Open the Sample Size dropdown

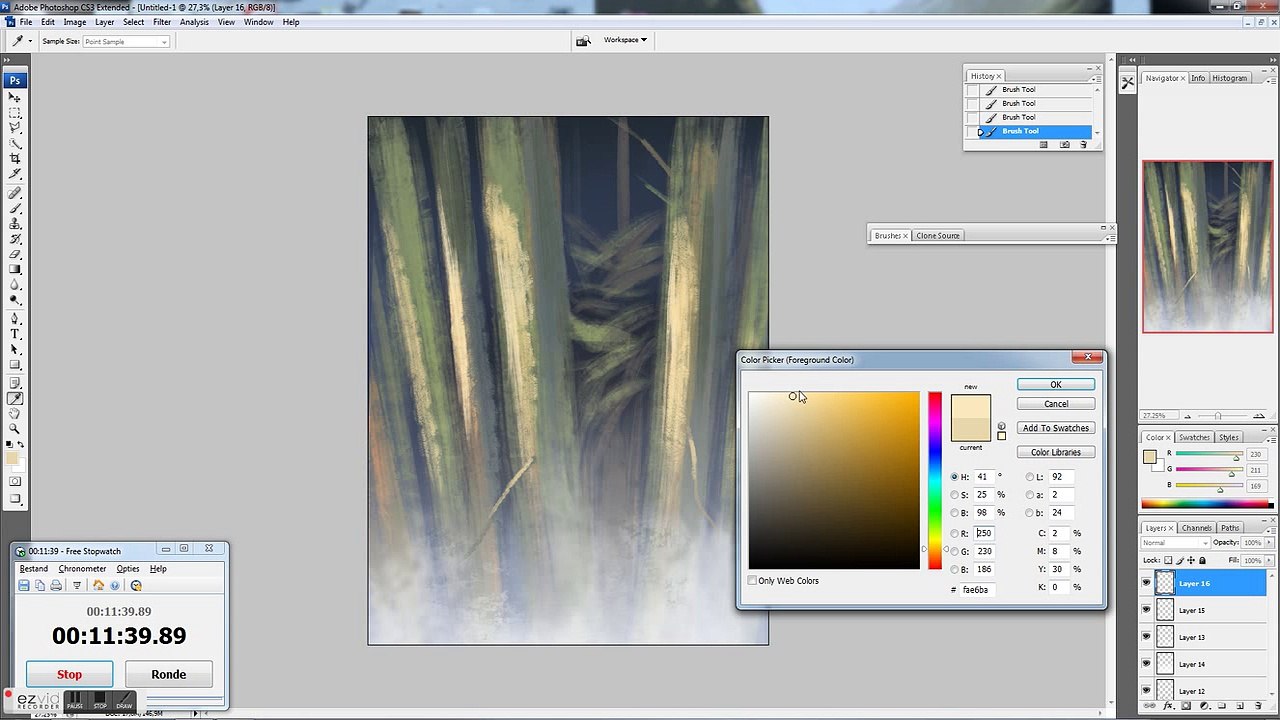[126, 42]
